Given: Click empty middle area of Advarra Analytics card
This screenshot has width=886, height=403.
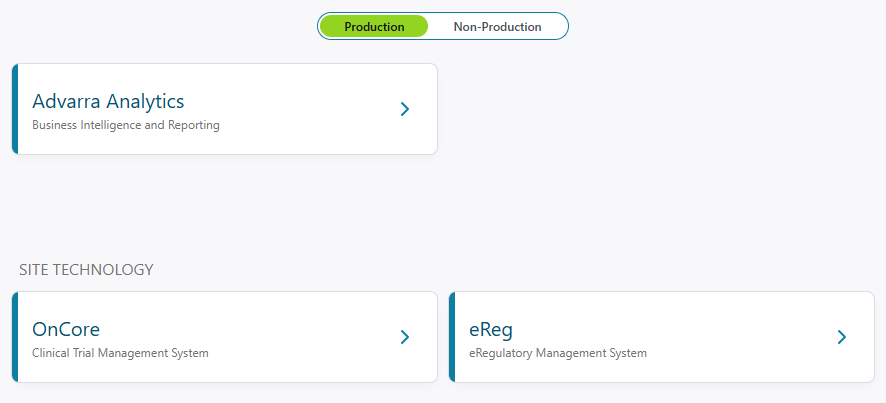Looking at the screenshot, I should point(300,109).
